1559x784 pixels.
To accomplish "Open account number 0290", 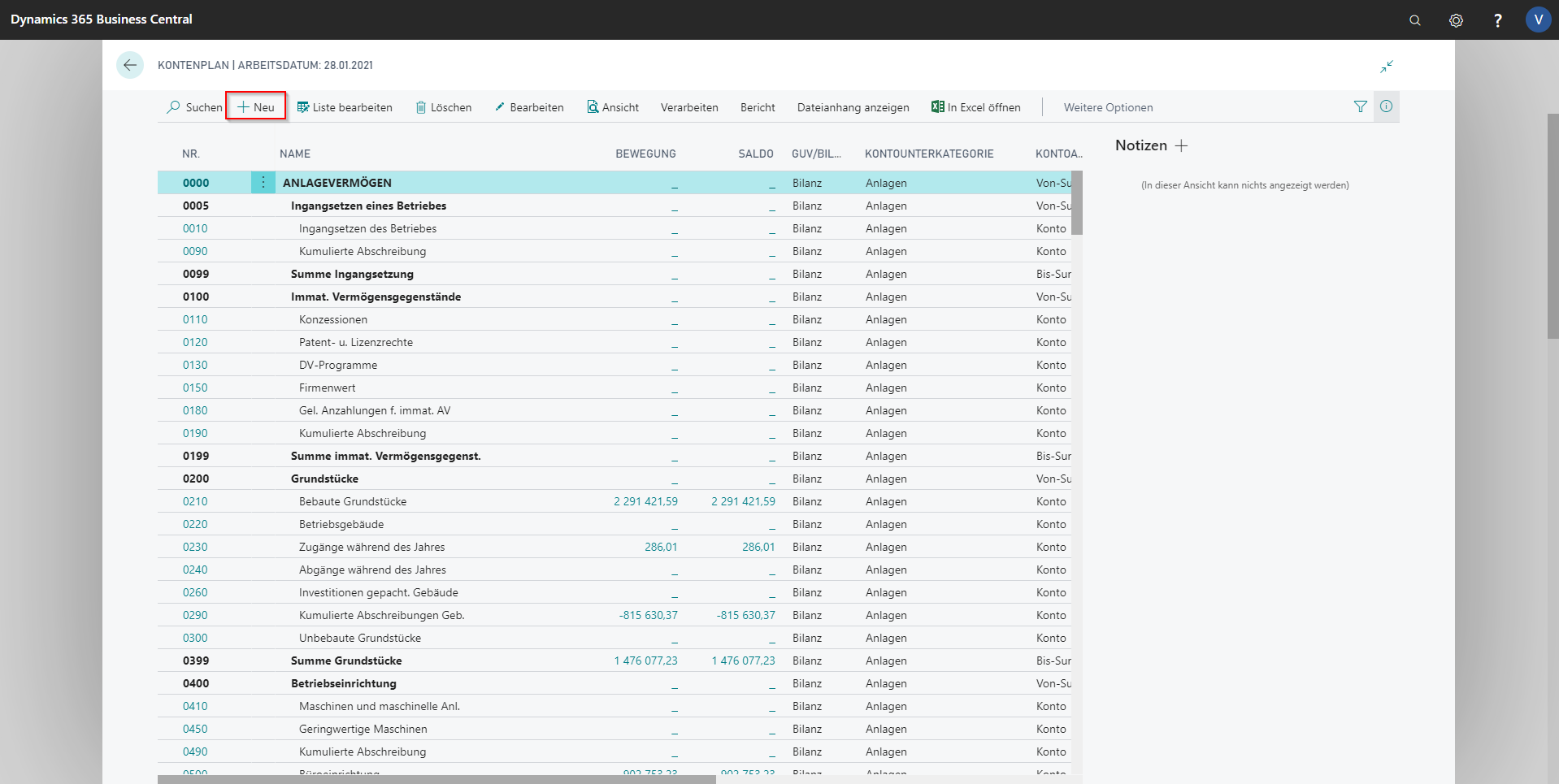I will pos(195,615).
